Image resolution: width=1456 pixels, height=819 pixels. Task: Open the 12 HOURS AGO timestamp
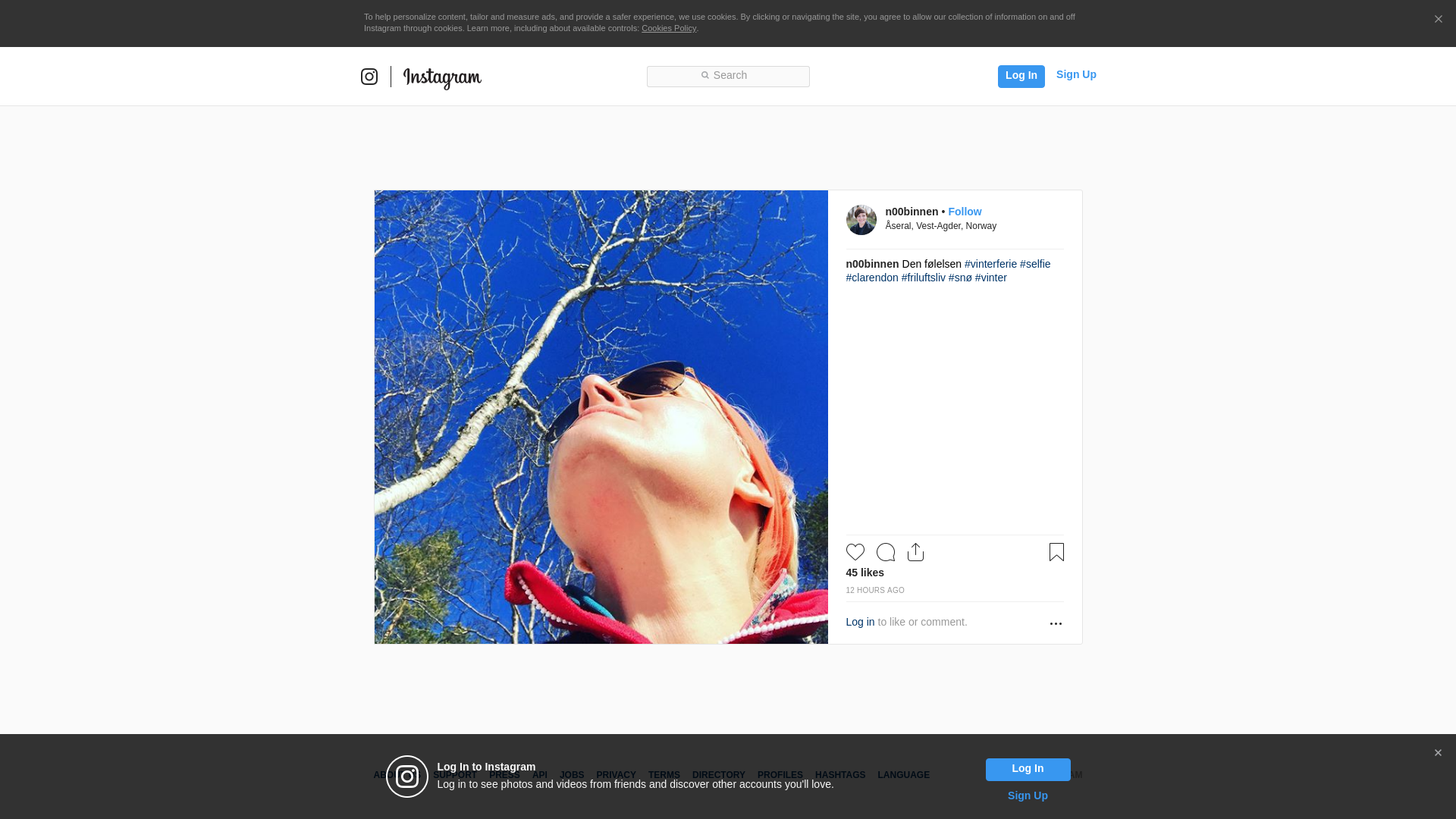coord(875,591)
